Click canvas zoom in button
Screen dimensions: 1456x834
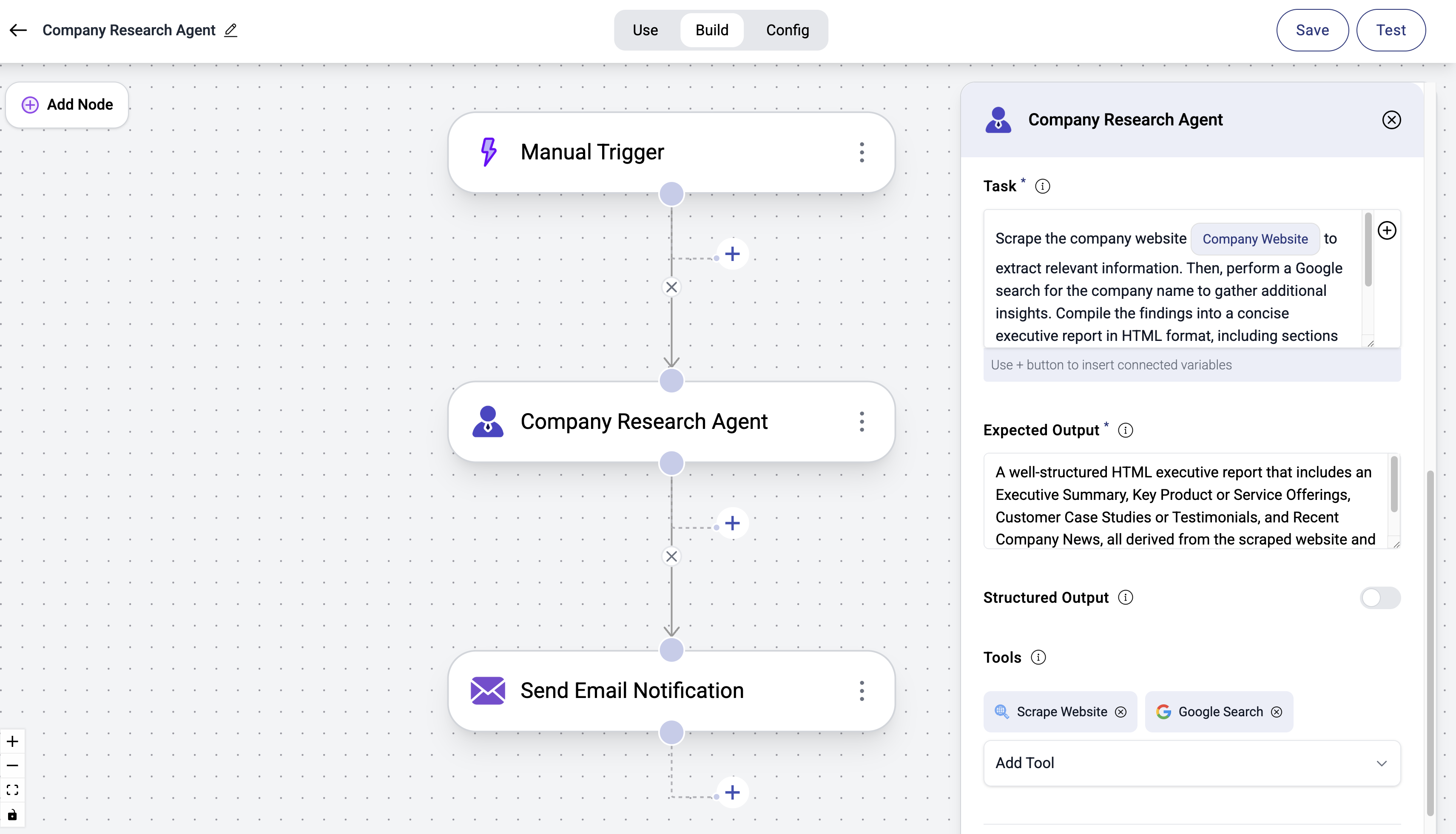[x=13, y=742]
